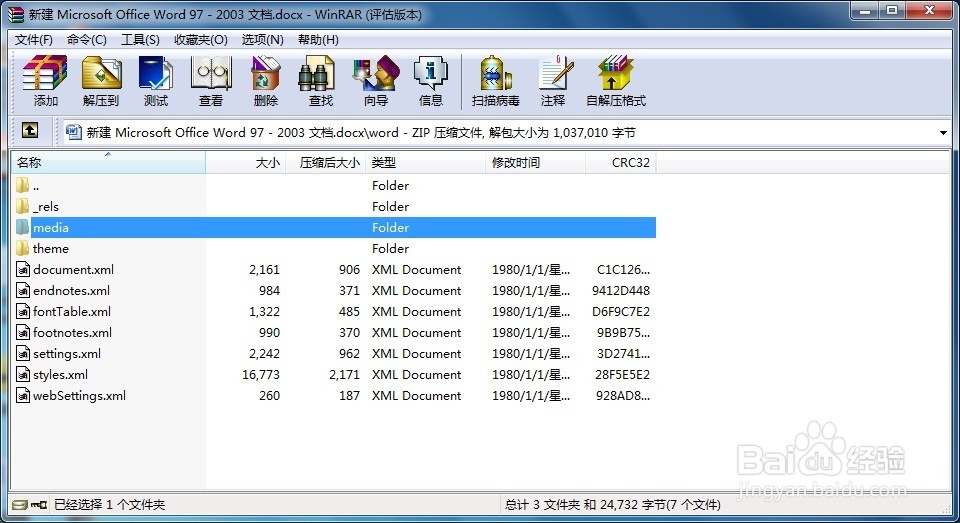The height and width of the screenshot is (523, 960).
Task: Click the styles.xml size value 16,773
Action: click(261, 375)
